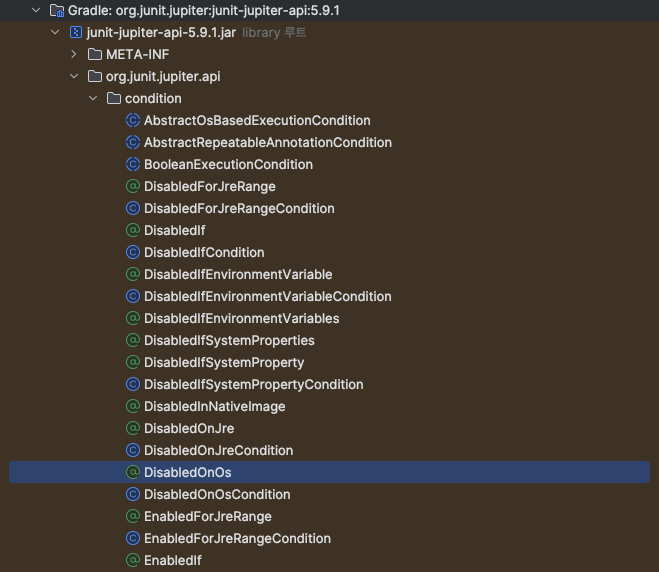Click annotation icon of DisabledForJreRange
This screenshot has height=572, width=659.
[133, 186]
